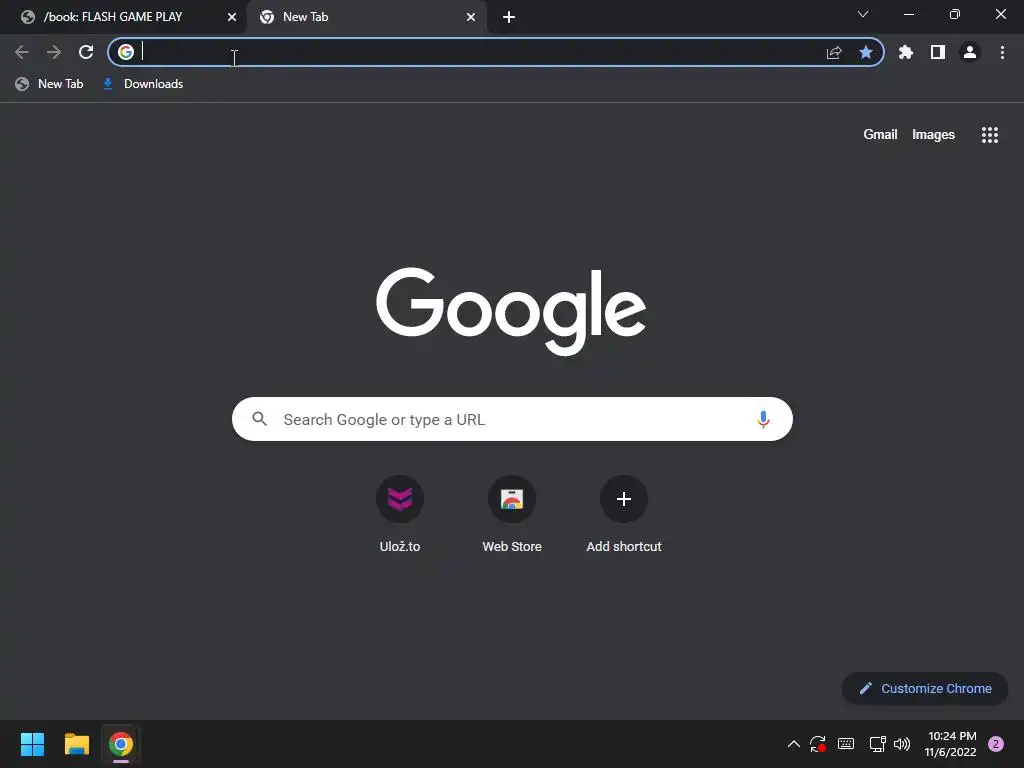Click the Google icon in address bar
The width and height of the screenshot is (1024, 768).
click(x=126, y=52)
